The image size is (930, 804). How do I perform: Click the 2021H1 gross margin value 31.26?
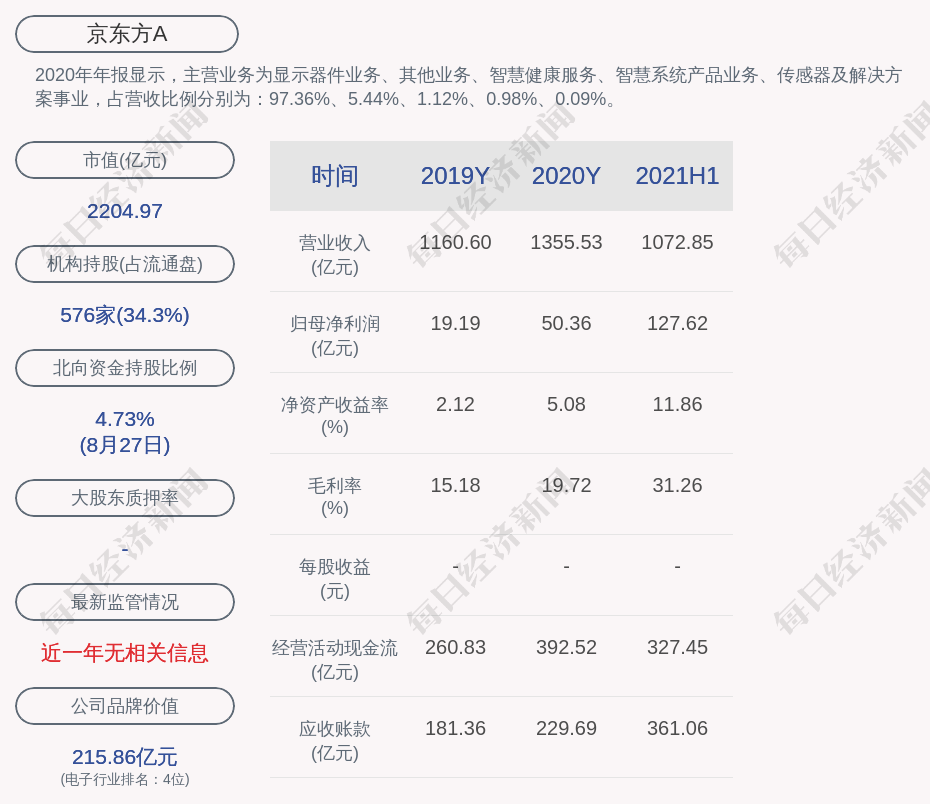click(x=677, y=485)
